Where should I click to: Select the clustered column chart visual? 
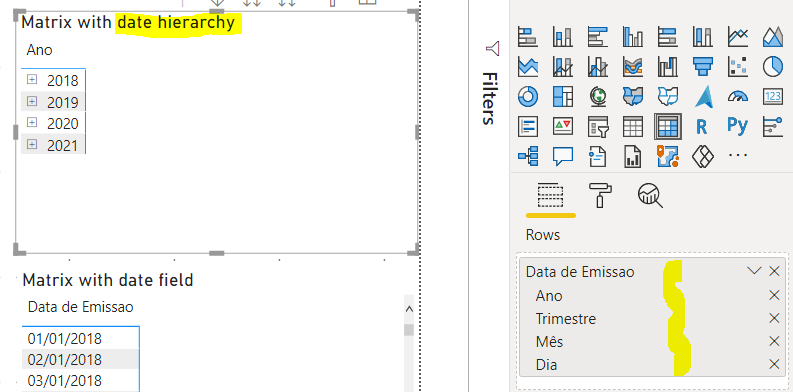633,36
